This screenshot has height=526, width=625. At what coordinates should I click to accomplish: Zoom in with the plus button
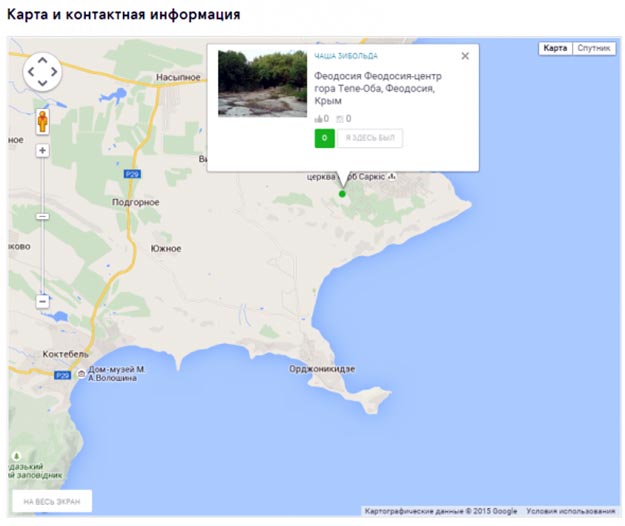click(43, 151)
